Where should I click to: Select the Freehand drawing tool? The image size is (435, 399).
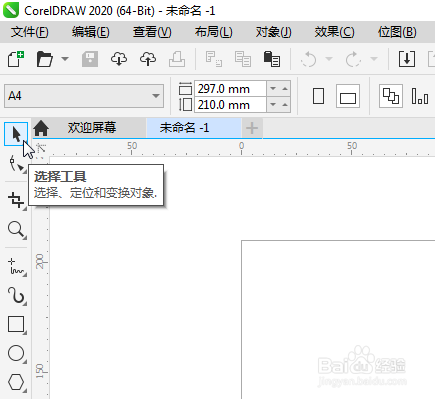pyautogui.click(x=16, y=267)
